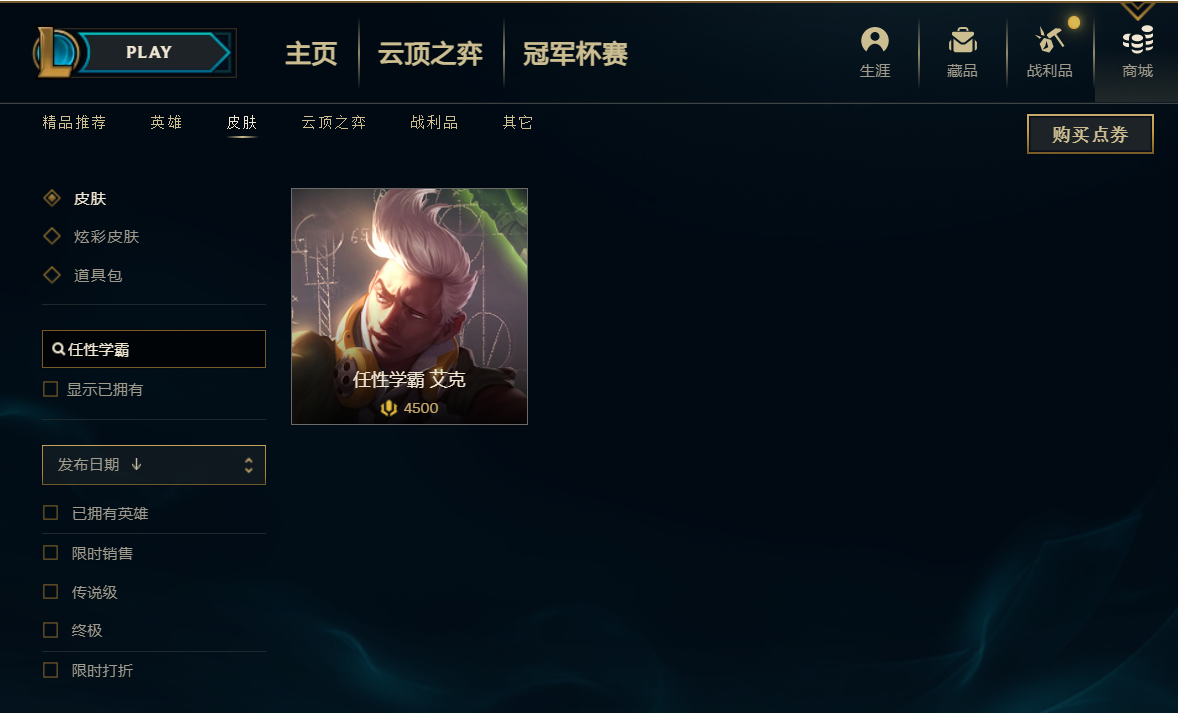This screenshot has height=713, width=1178.
Task: Click the 4500 blue essence price icon
Action: (x=388, y=408)
